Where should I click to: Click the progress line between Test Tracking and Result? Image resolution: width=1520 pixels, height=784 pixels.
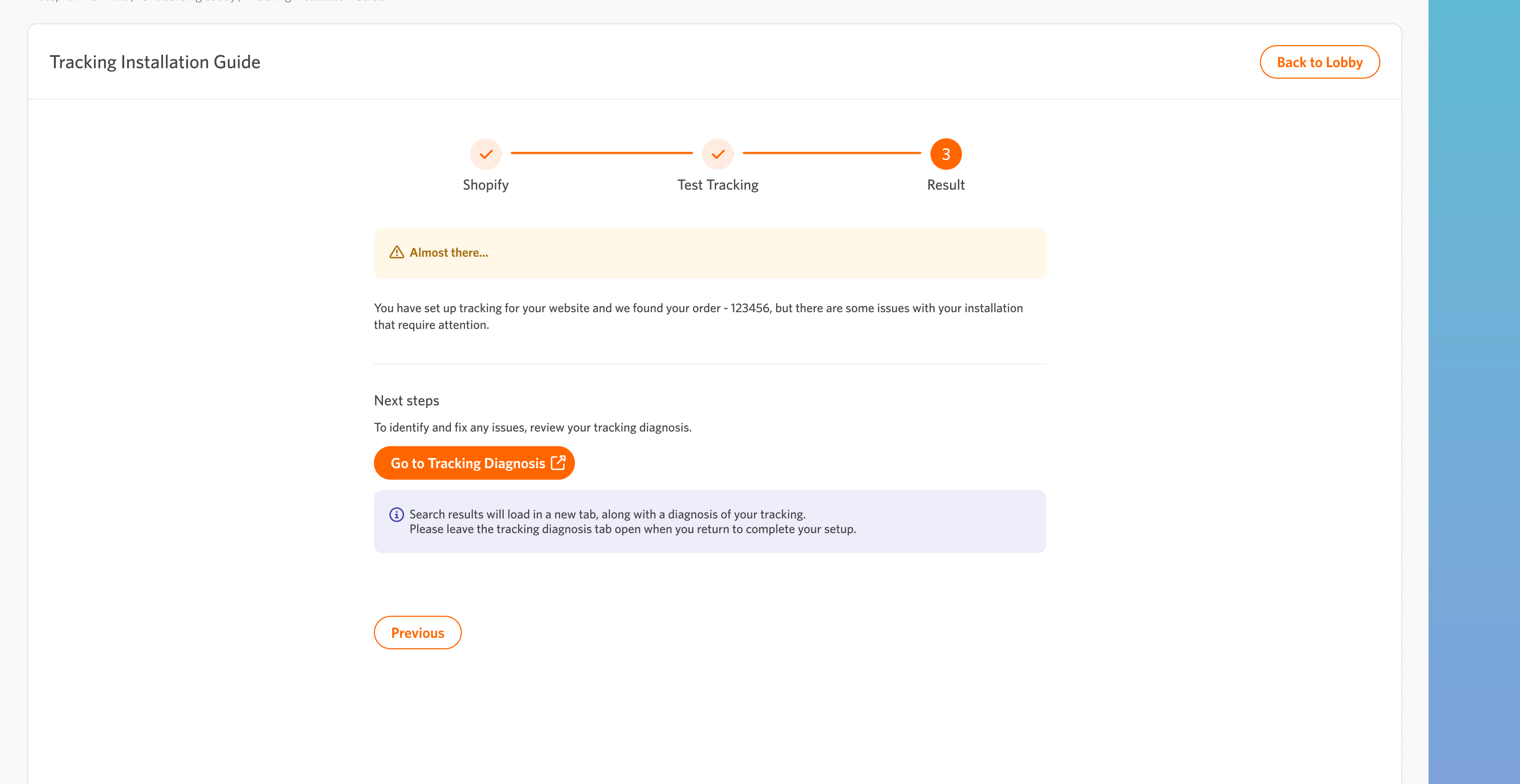[831, 153]
